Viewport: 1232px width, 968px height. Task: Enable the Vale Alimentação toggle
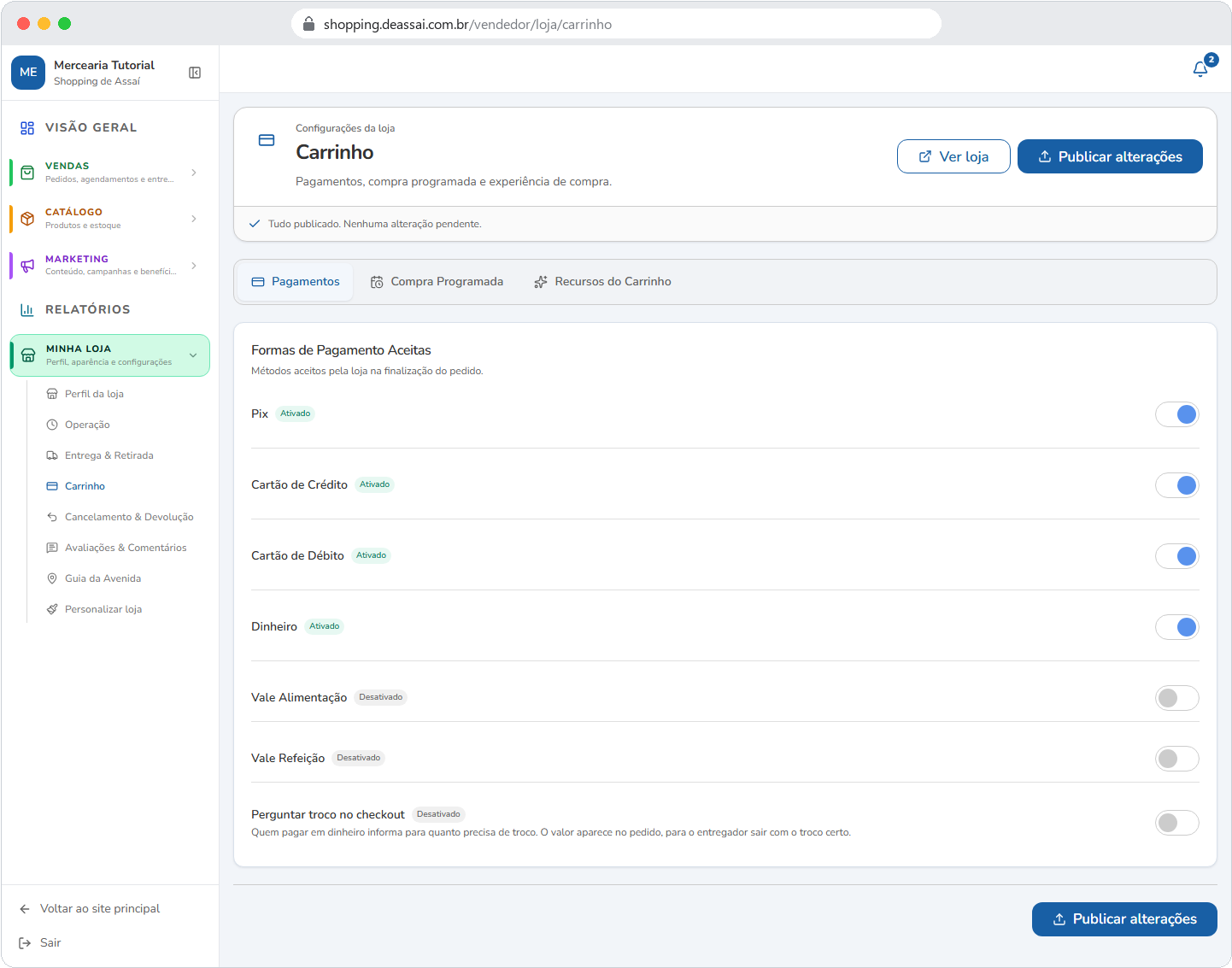pos(1177,698)
